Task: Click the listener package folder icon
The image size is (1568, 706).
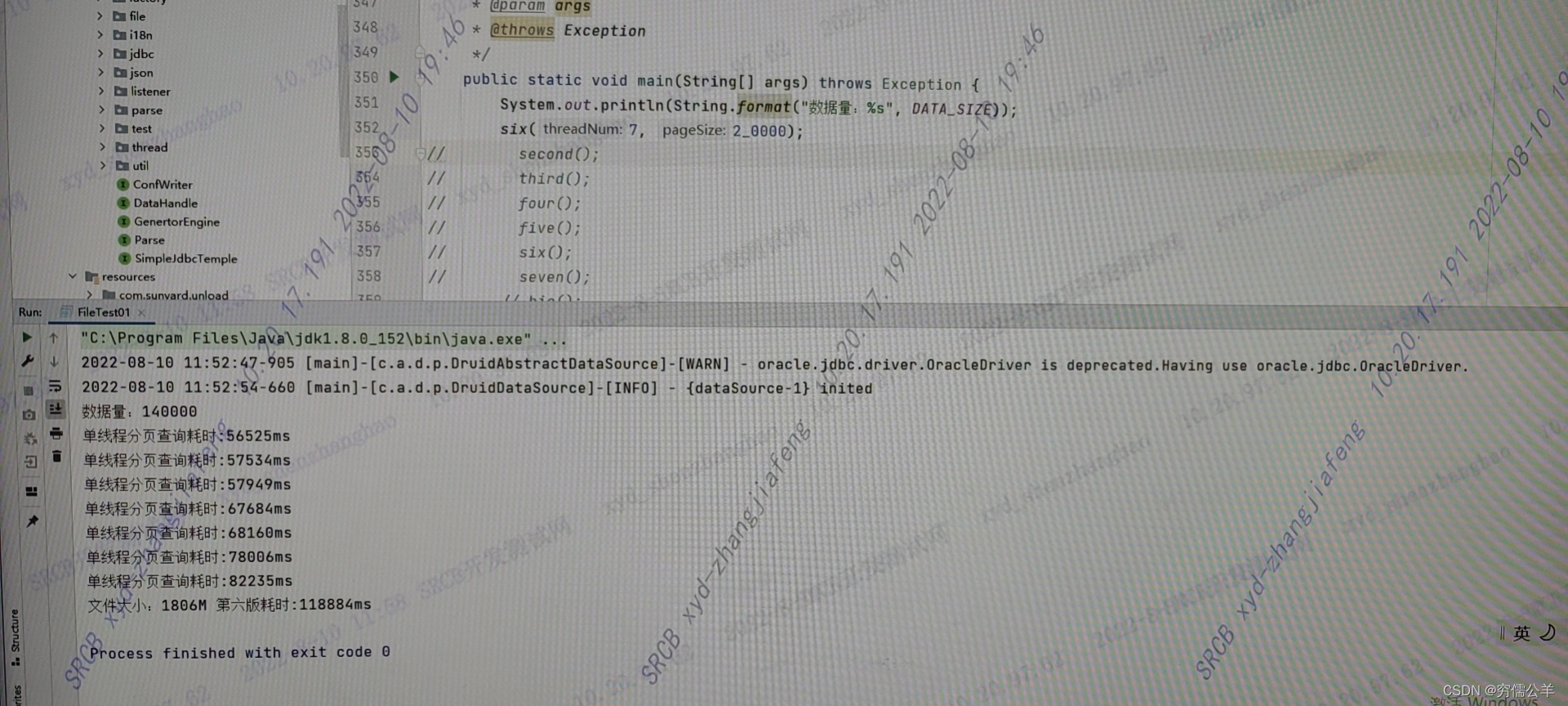Action: pyautogui.click(x=121, y=92)
